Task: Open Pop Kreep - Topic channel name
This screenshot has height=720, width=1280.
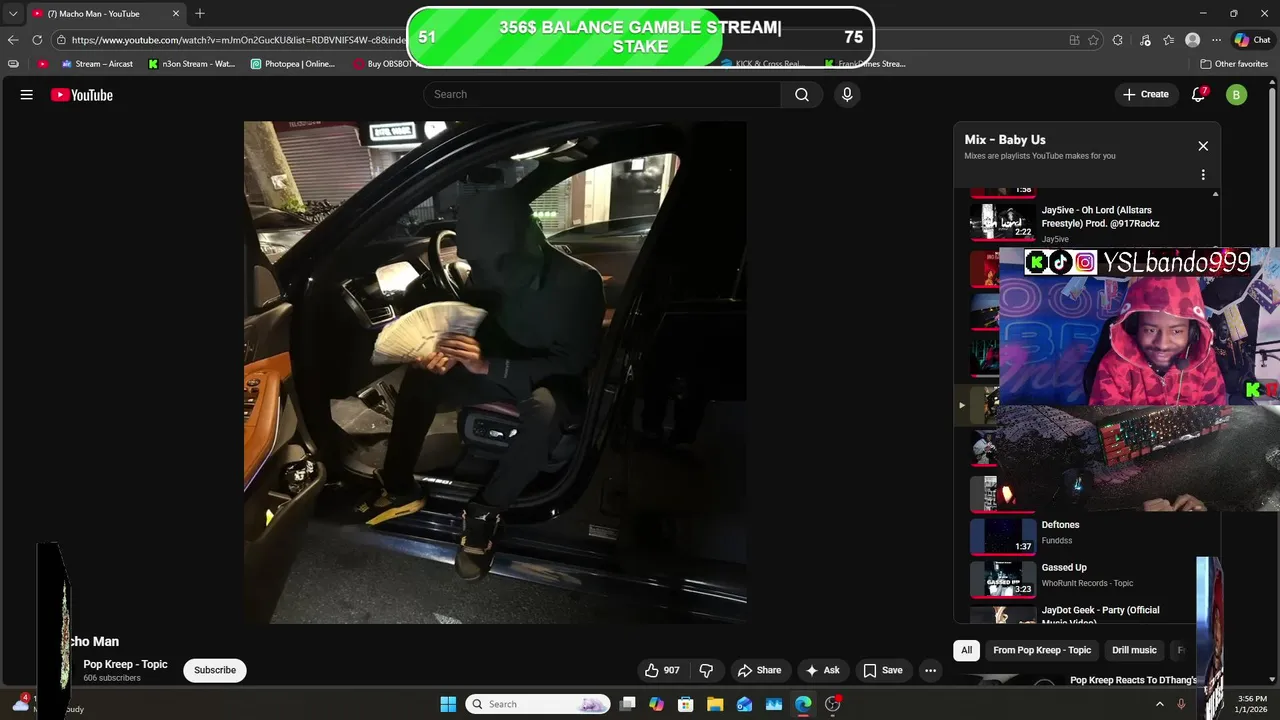Action: point(125,664)
